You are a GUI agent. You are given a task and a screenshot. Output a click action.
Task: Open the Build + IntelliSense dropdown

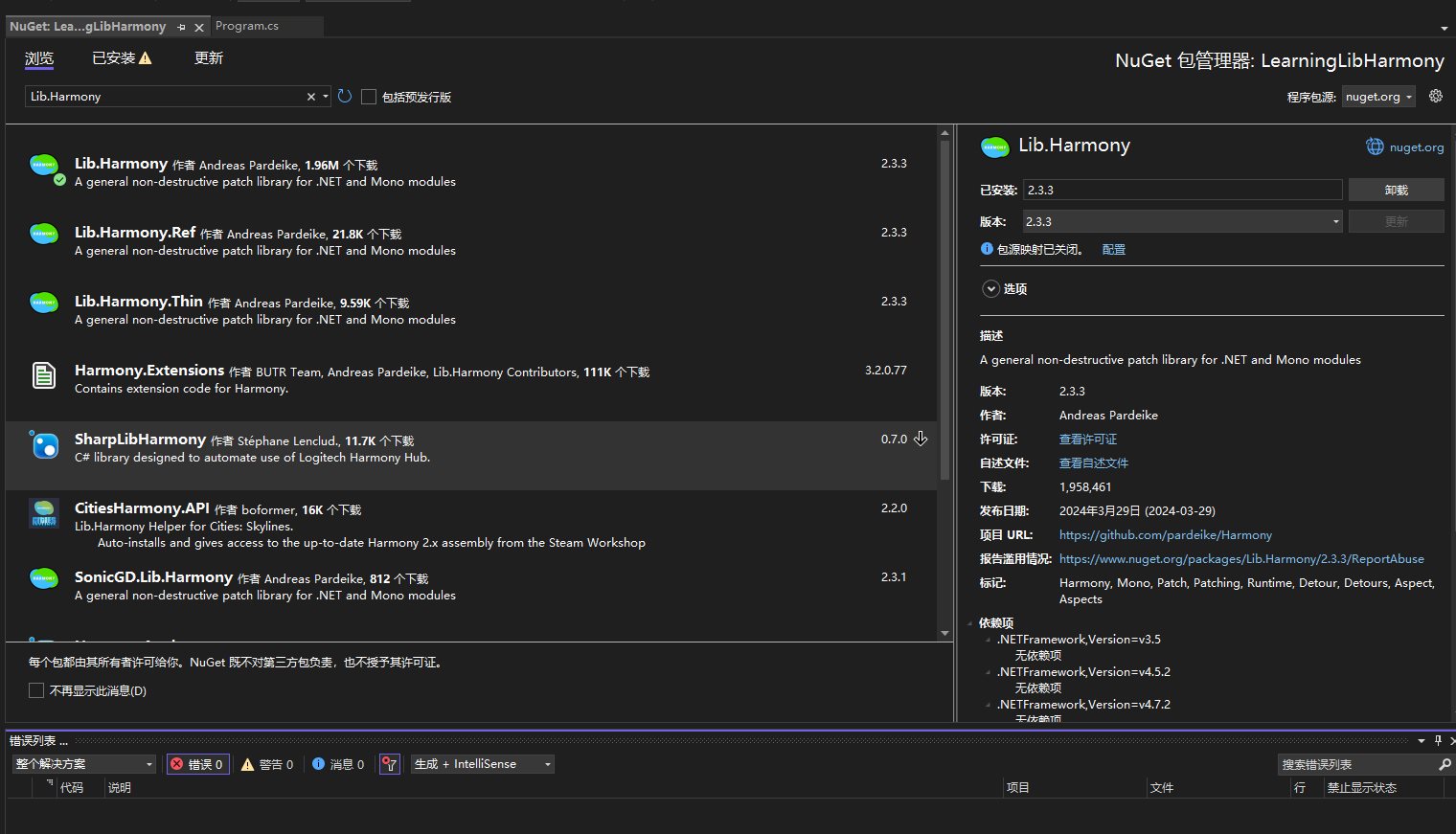click(483, 764)
